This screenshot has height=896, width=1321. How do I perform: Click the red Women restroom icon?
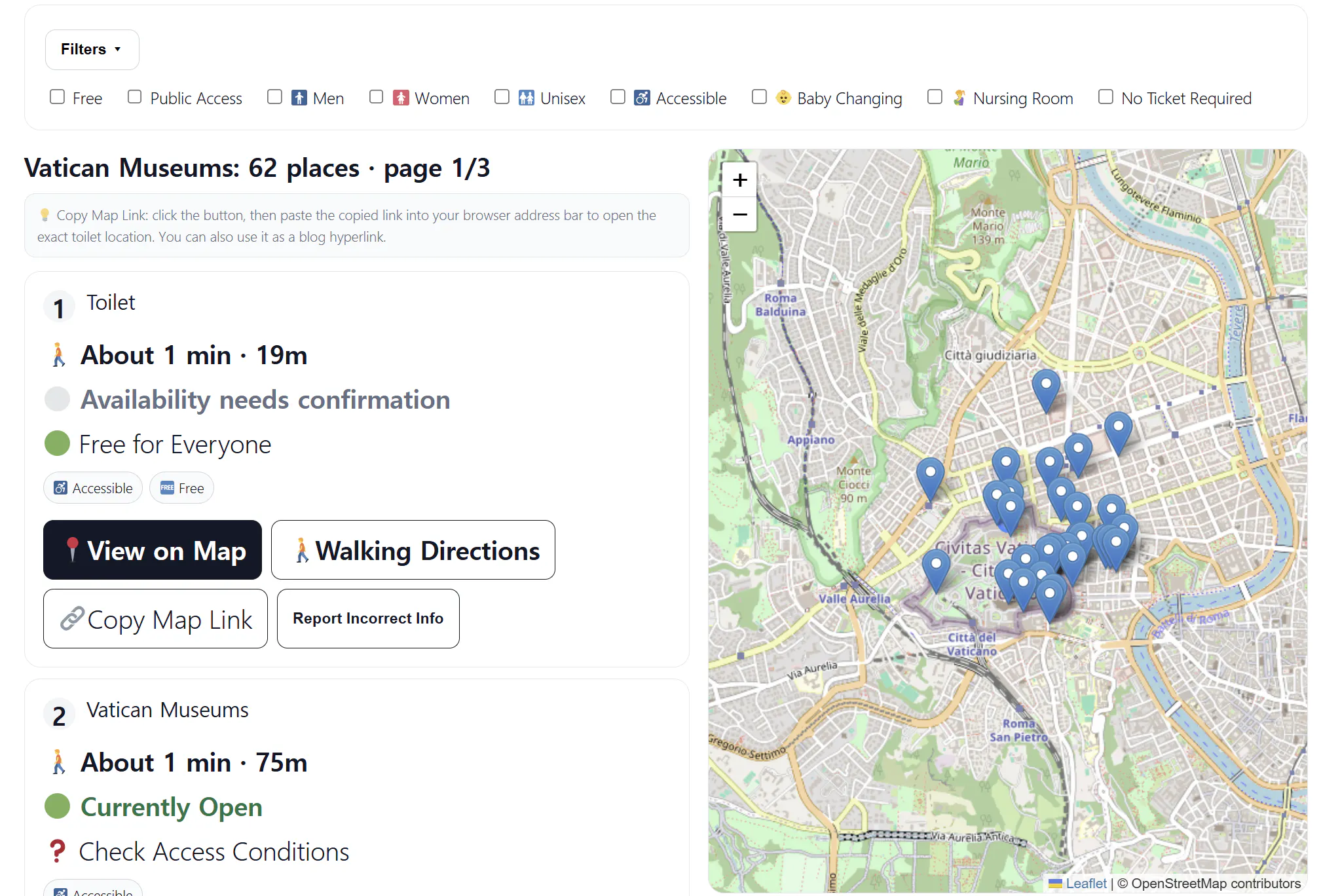point(401,98)
